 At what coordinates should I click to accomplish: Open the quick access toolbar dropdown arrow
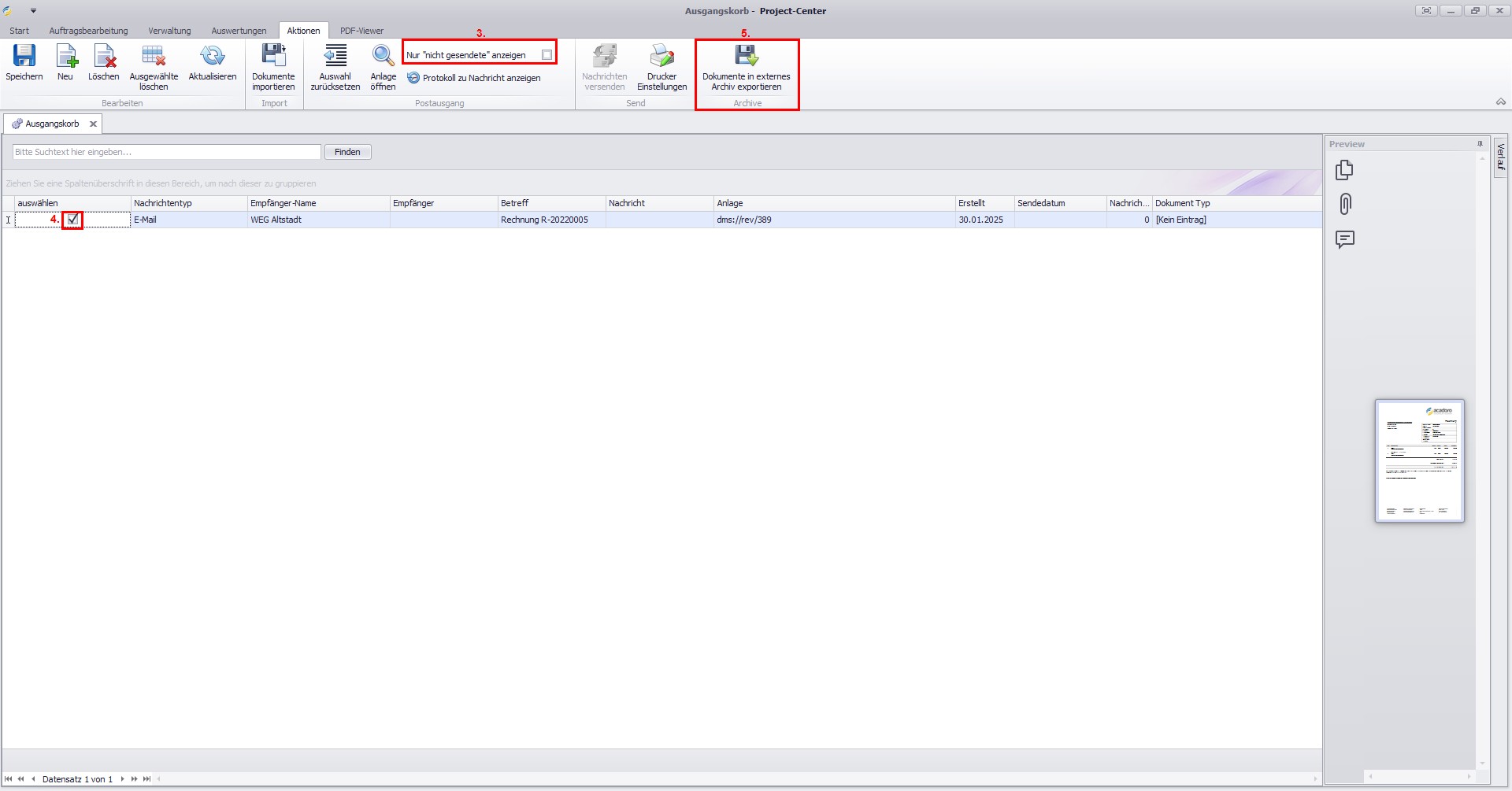(33, 11)
